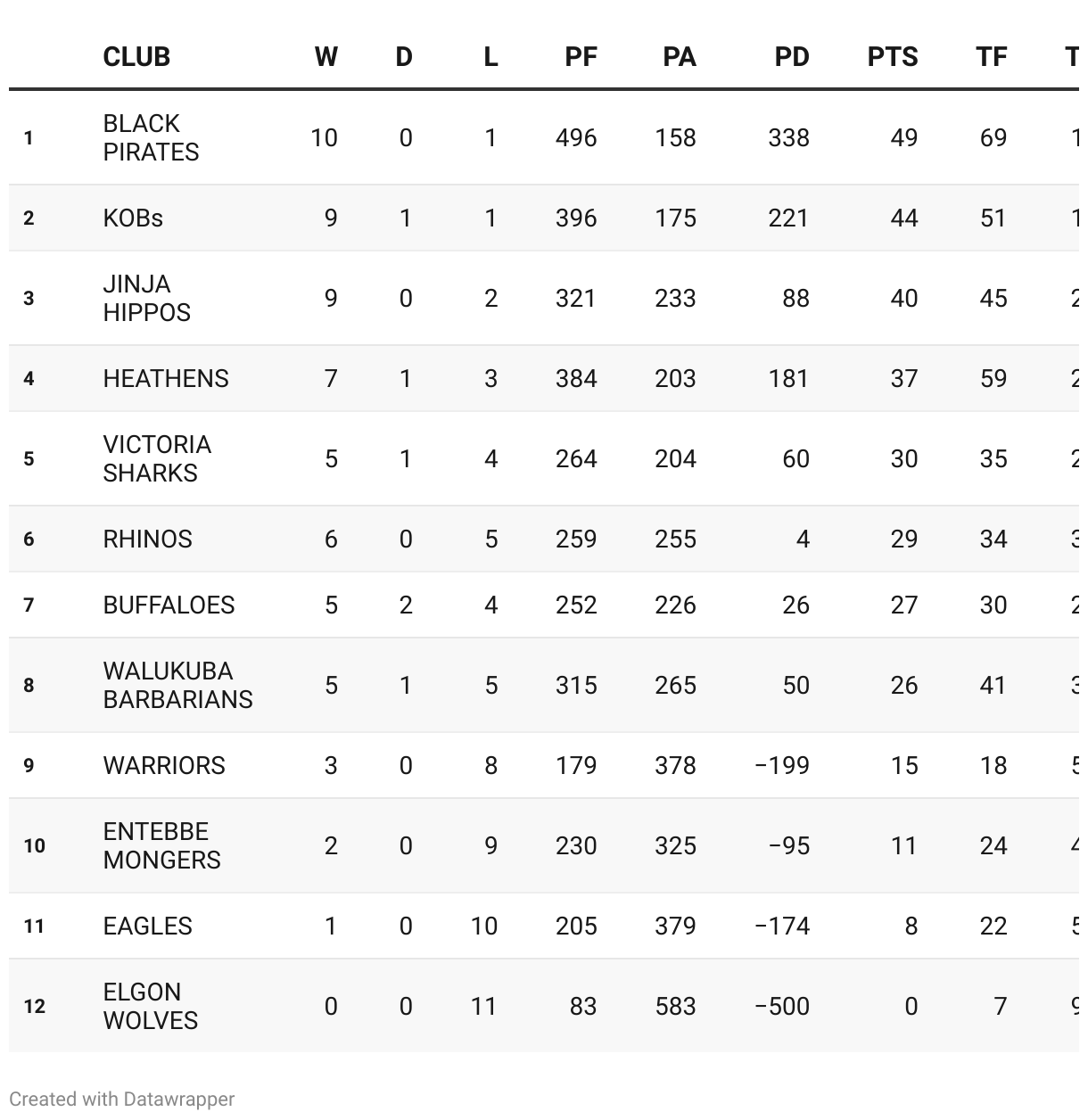Click the PD column header

point(792,57)
